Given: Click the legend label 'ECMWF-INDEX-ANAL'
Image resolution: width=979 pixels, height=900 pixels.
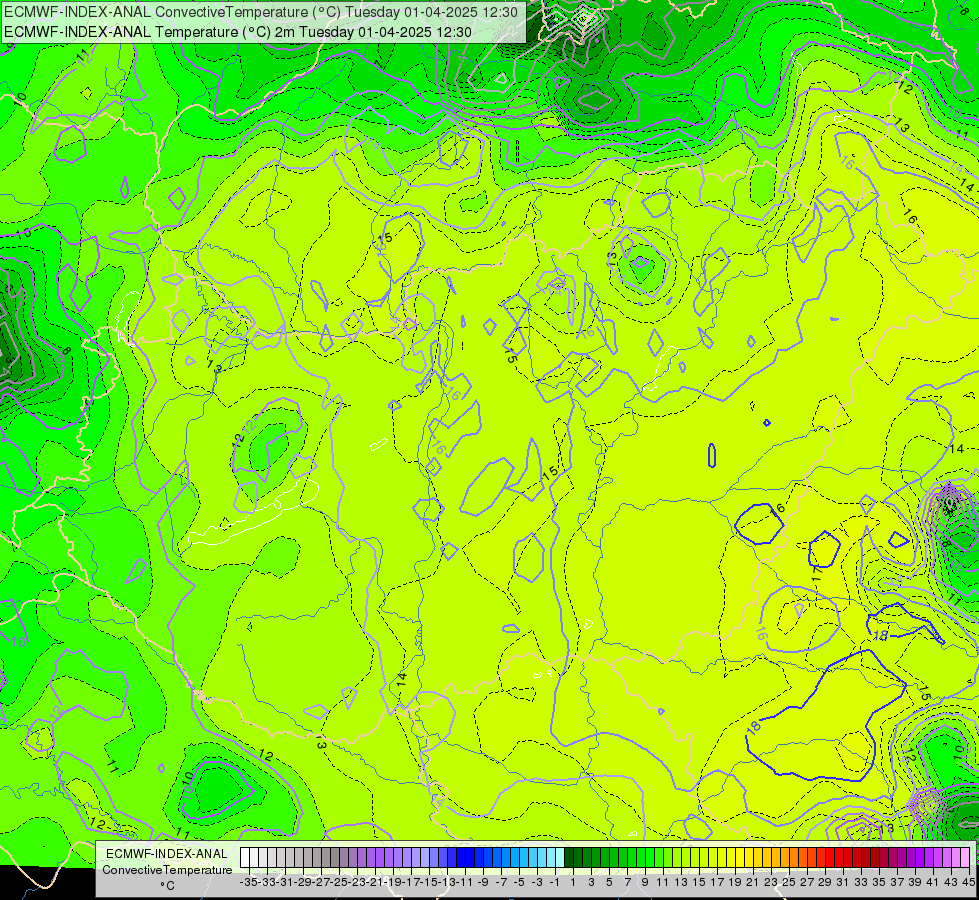Looking at the screenshot, I should [x=167, y=854].
